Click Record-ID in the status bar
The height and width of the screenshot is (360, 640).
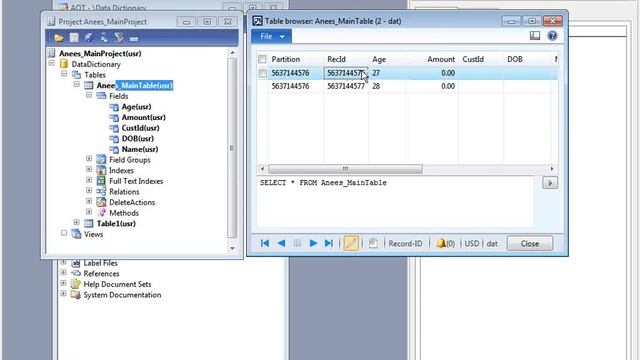pyautogui.click(x=405, y=244)
